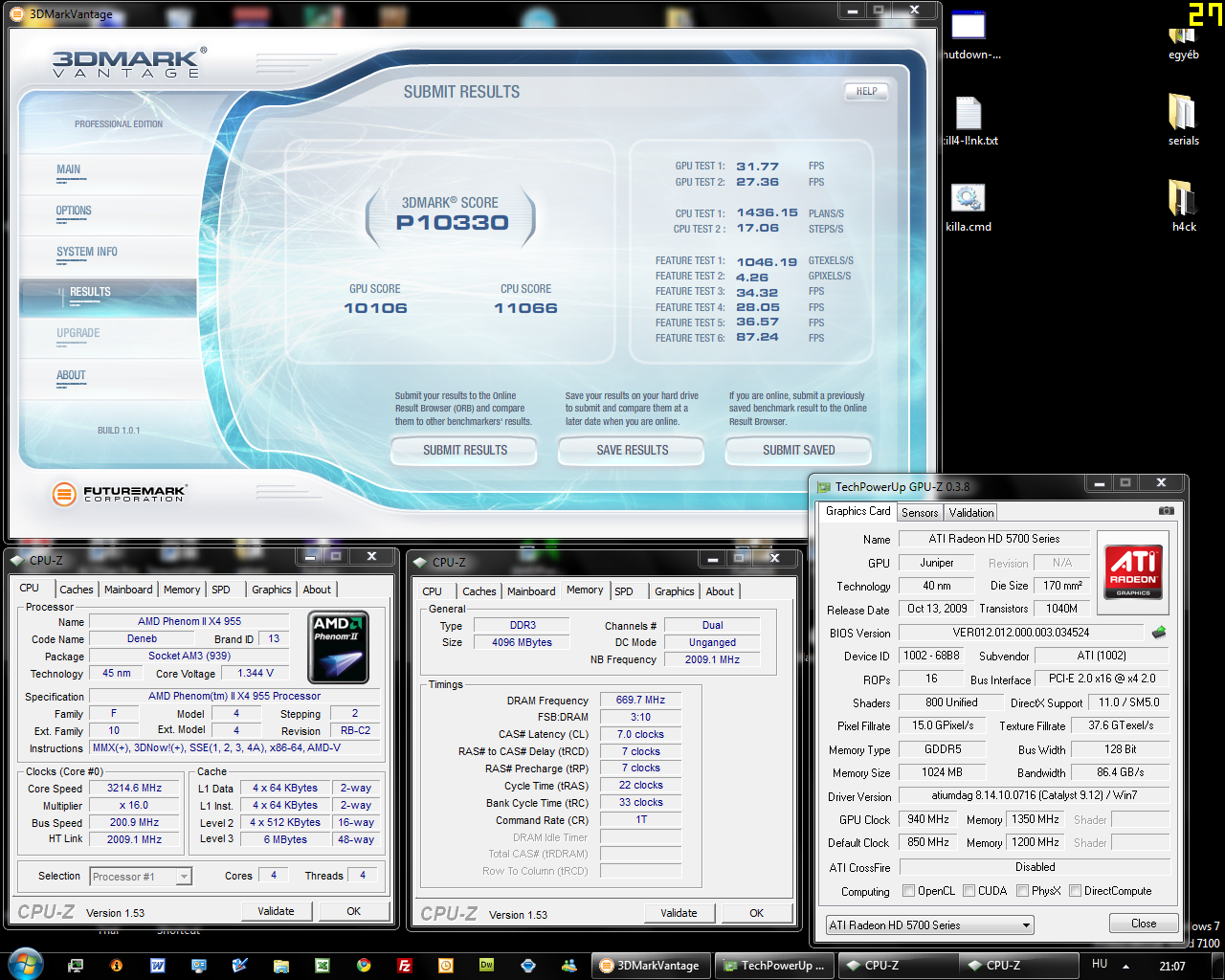Open the h4ck desktop folder
The image size is (1225, 980).
tap(1183, 206)
